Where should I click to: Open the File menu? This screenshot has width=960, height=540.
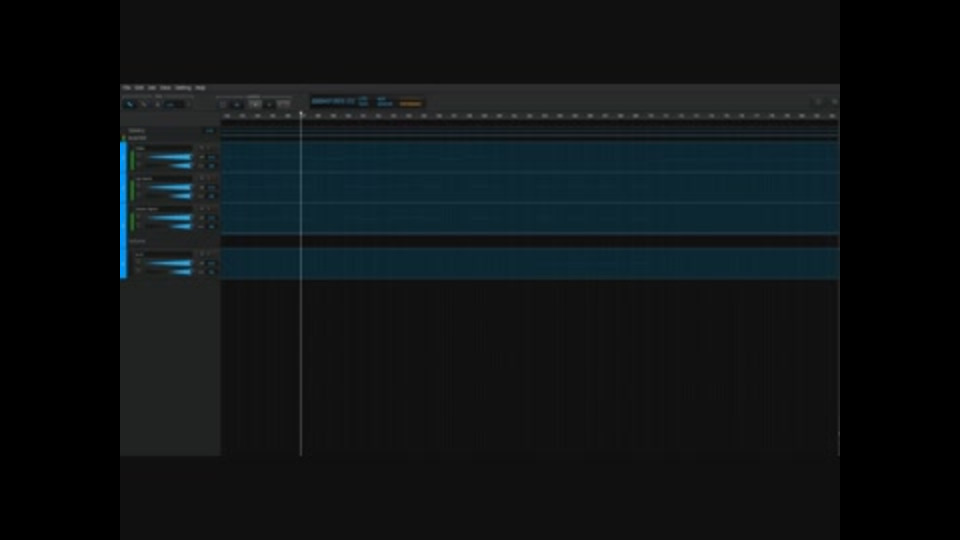click(127, 88)
